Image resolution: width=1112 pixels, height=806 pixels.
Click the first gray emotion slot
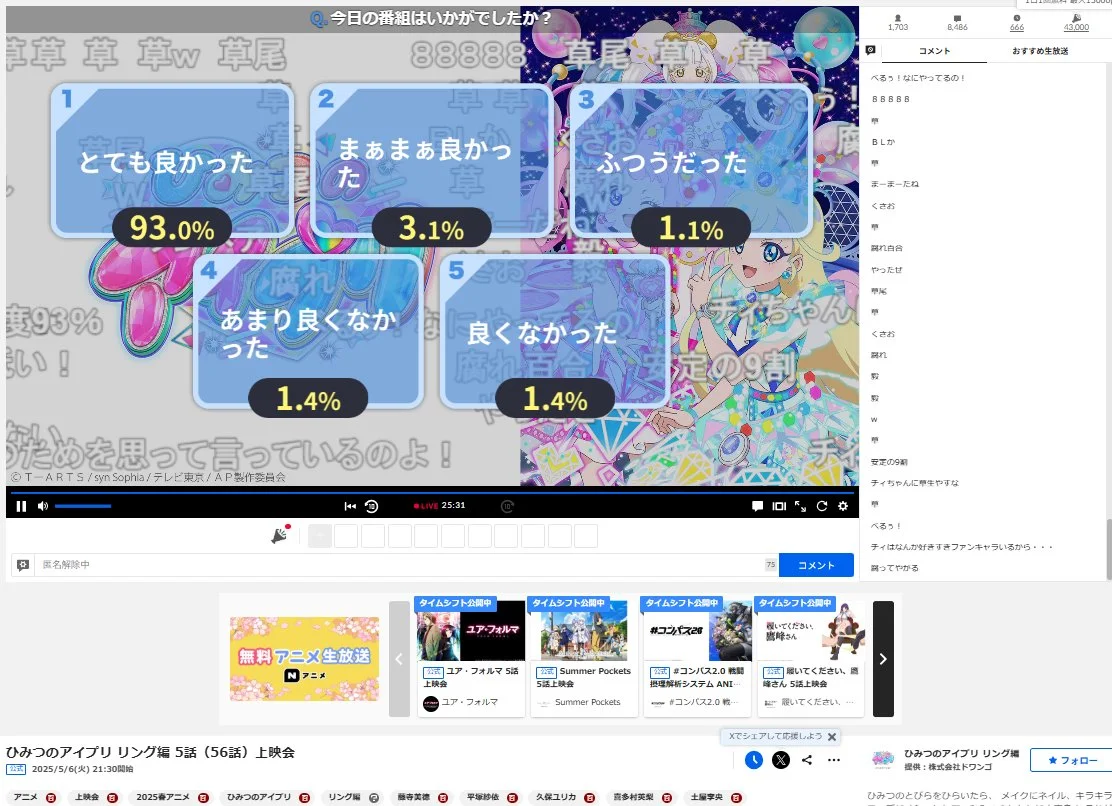(x=320, y=536)
